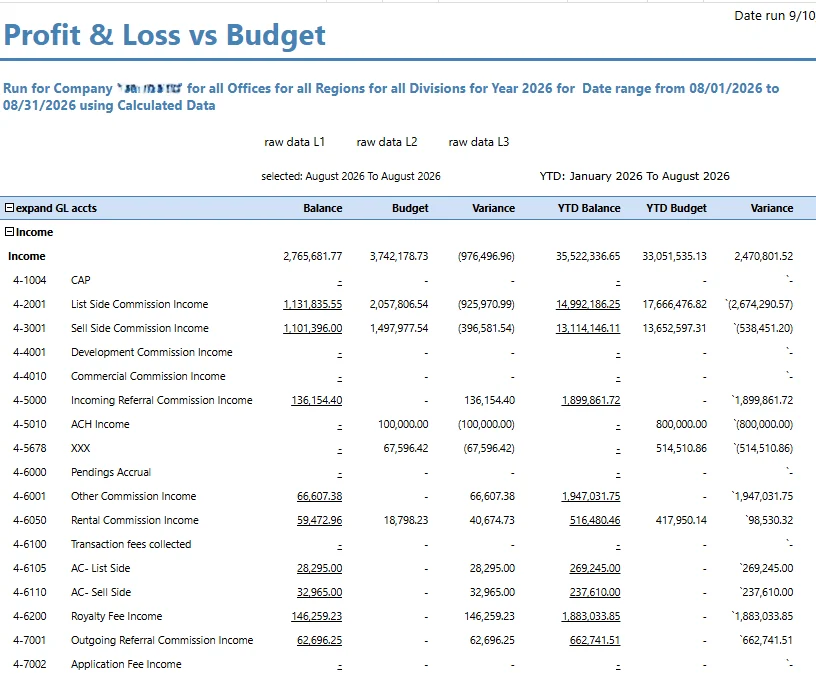
Task: Open raw data L3 link
Action: click(479, 142)
